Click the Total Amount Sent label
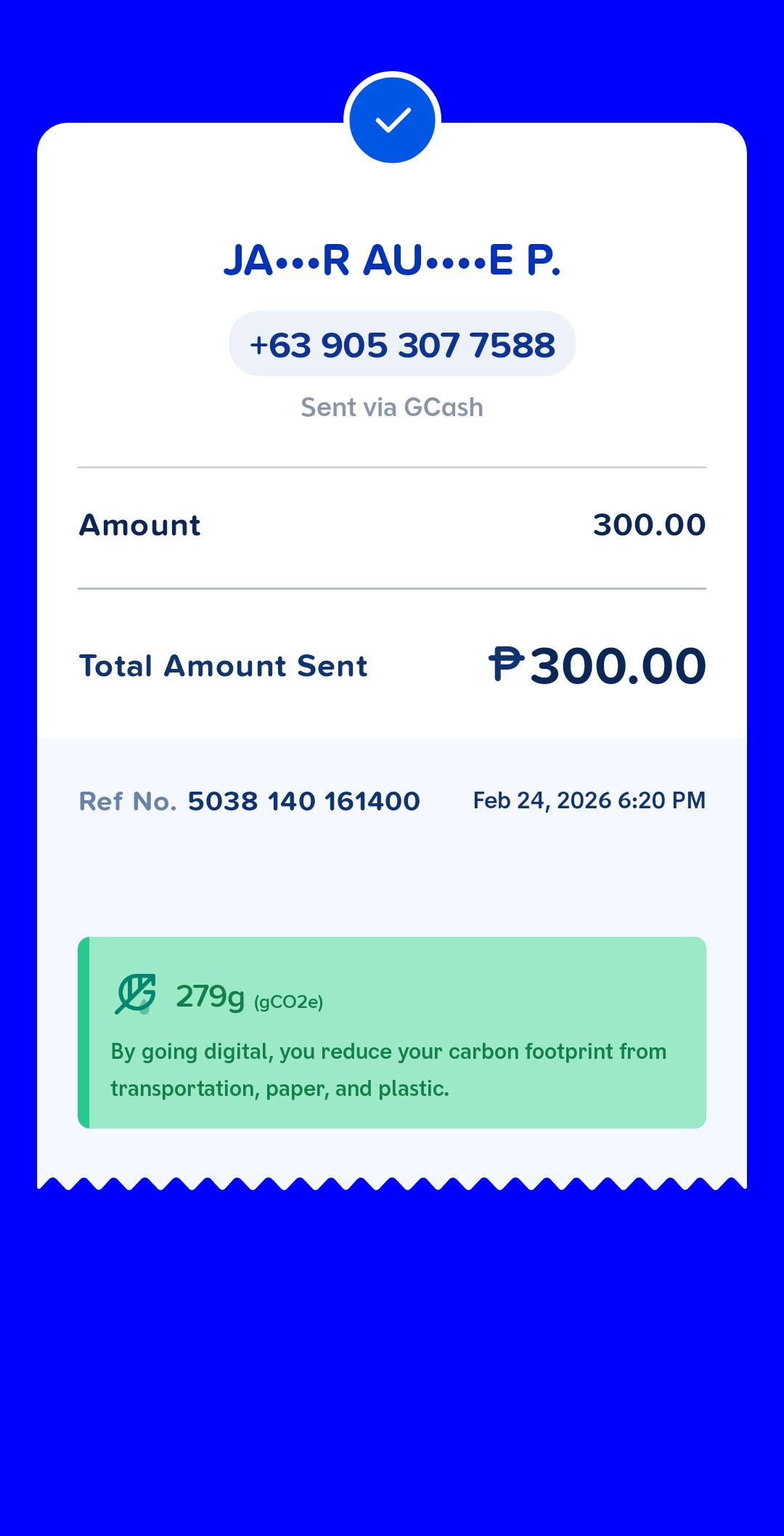The width and height of the screenshot is (784, 1536). pos(223,666)
